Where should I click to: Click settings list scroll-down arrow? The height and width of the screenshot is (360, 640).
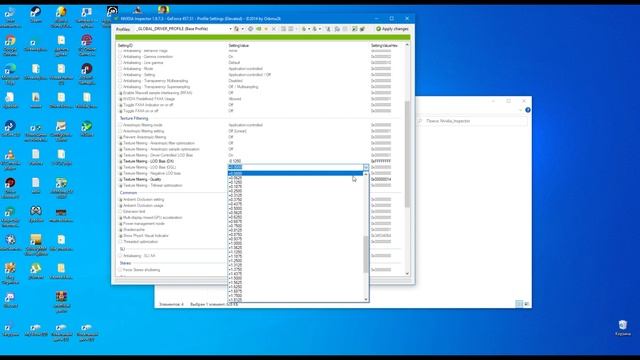coord(407,273)
